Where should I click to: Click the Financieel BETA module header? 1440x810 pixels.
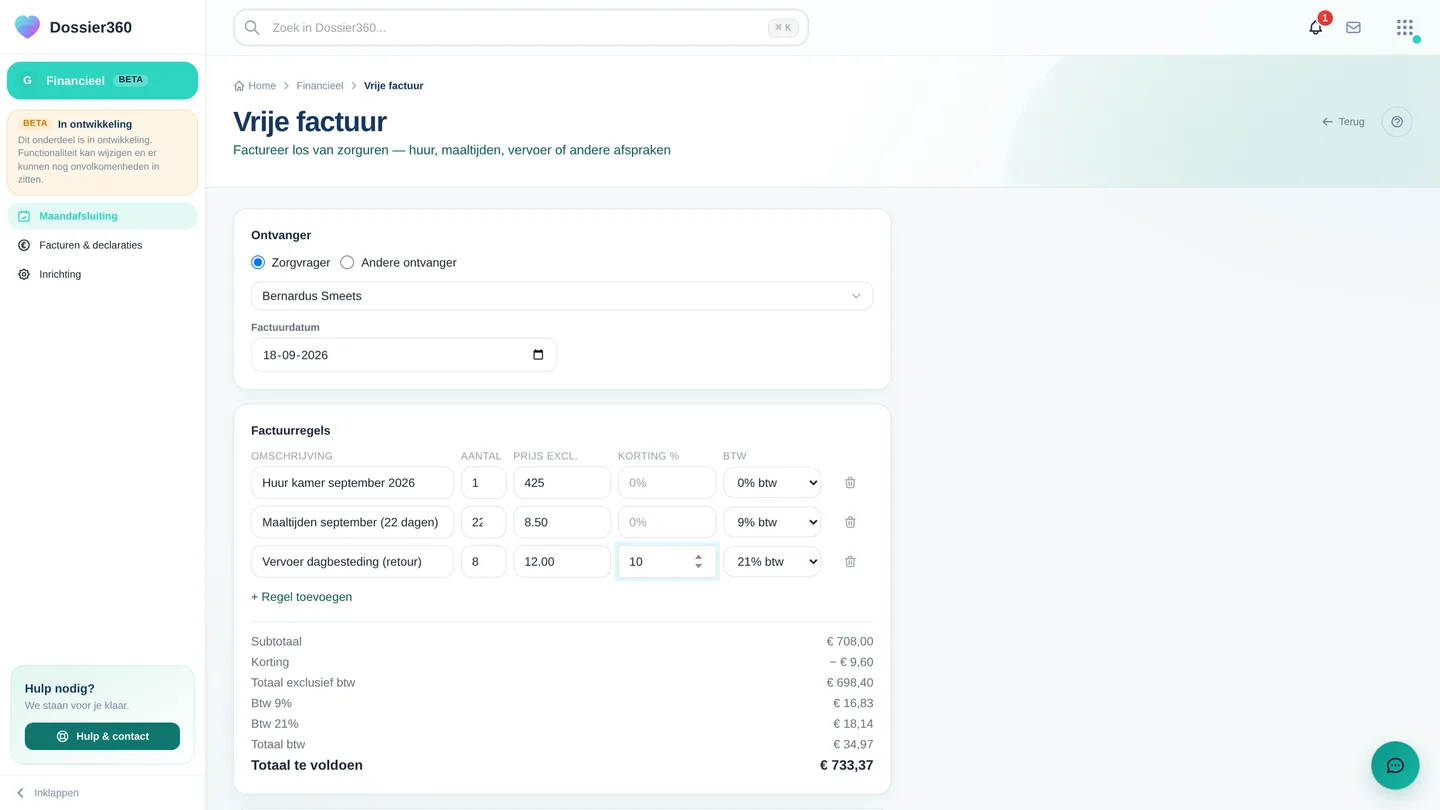click(x=102, y=81)
